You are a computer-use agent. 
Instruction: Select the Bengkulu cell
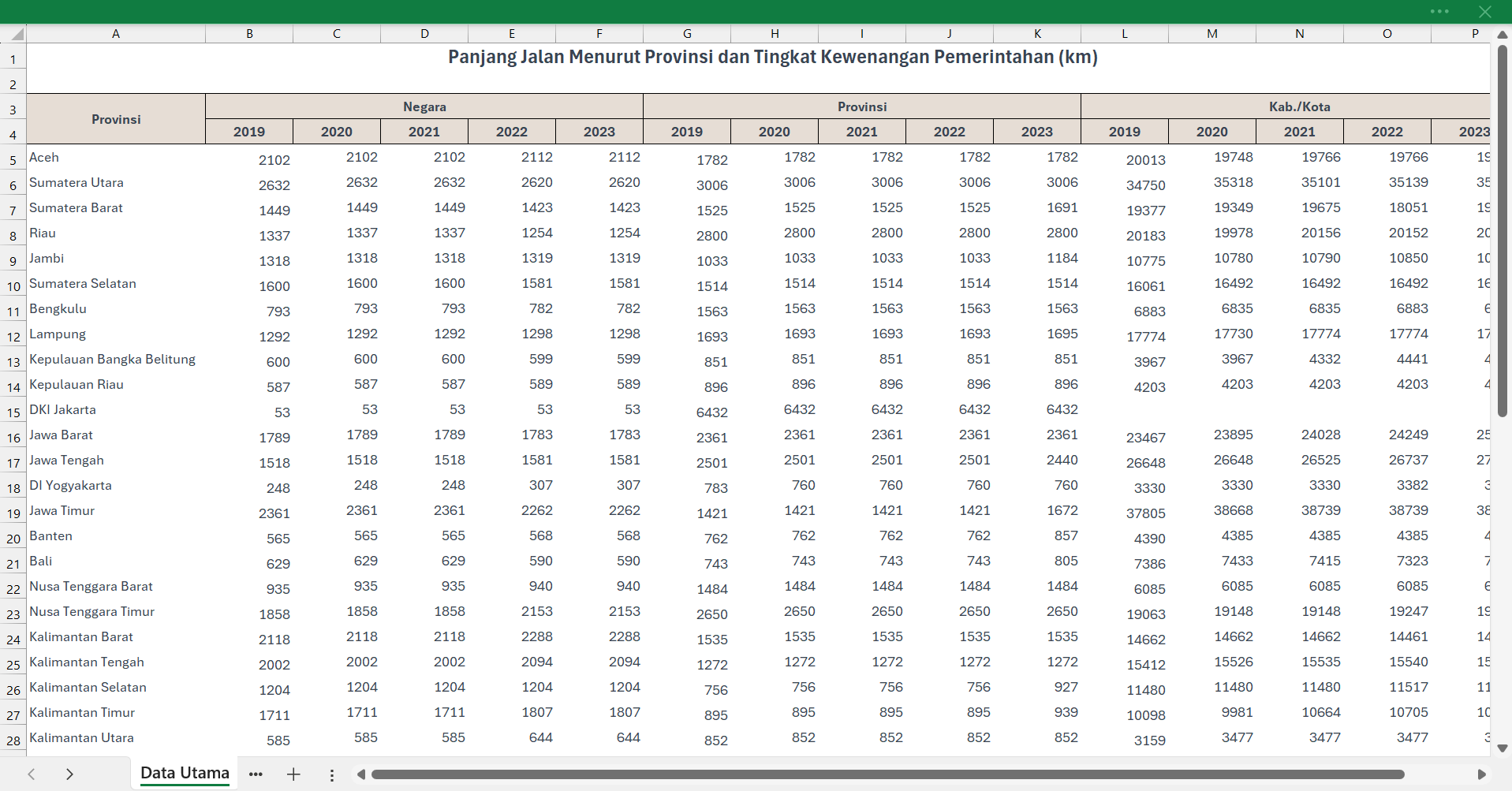[x=116, y=308]
